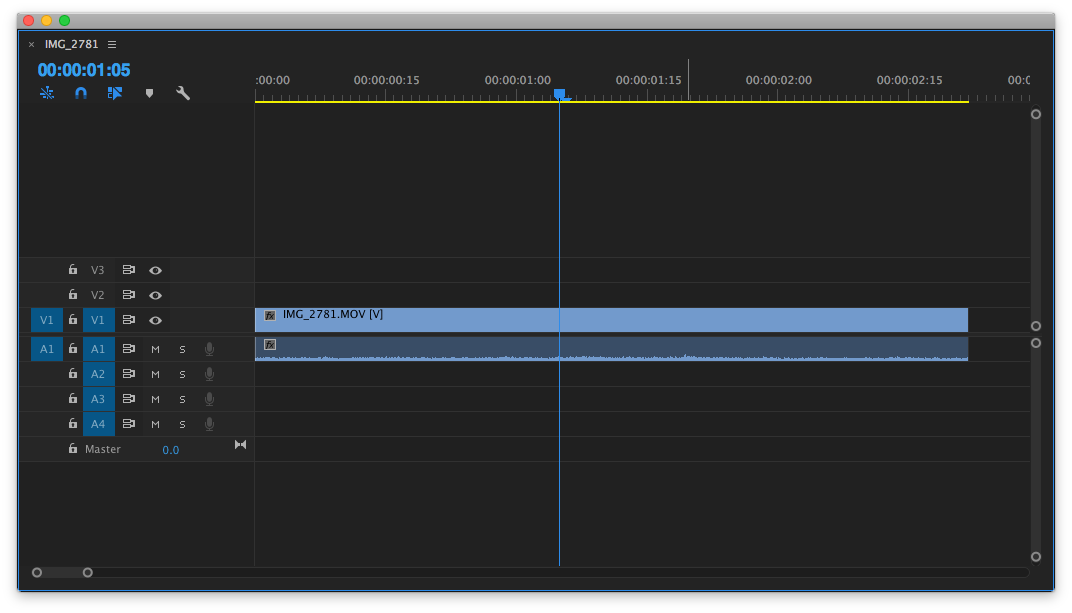Add a marker to the timeline
This screenshot has width=1072, height=613.
(150, 93)
